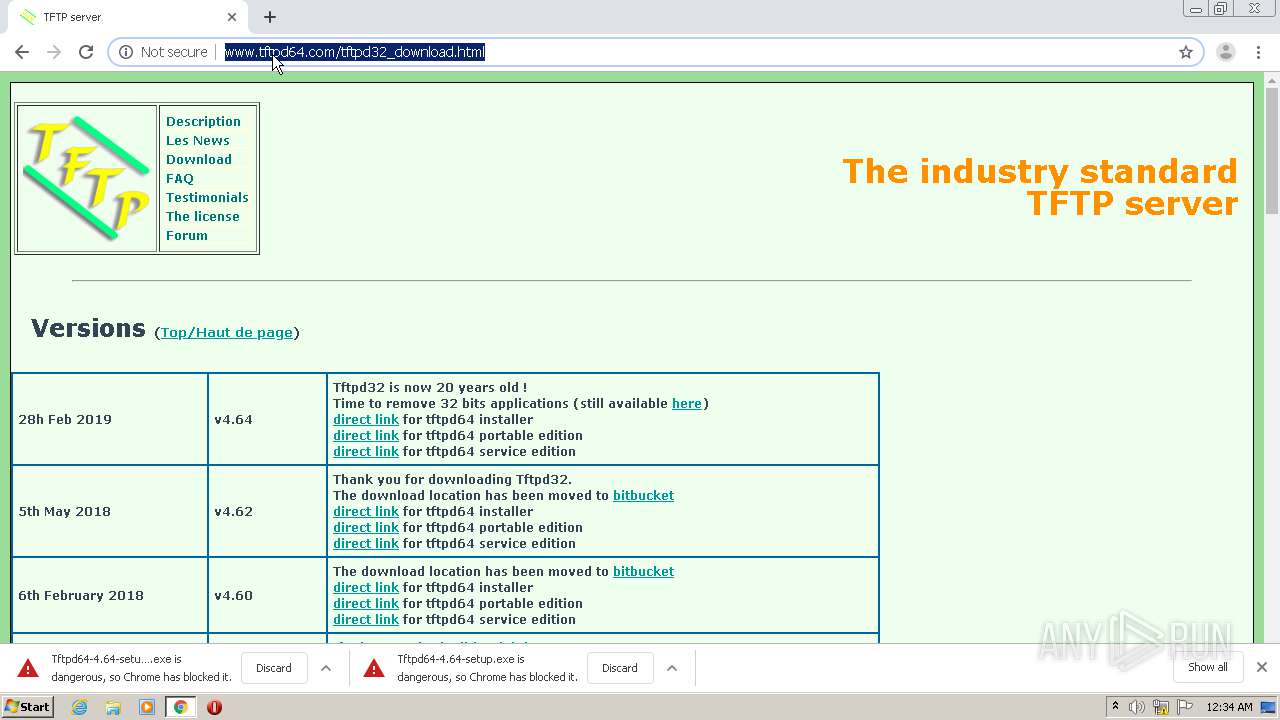This screenshot has width=1280, height=720.
Task: Launch Internet Explorer from taskbar
Action: (80, 707)
